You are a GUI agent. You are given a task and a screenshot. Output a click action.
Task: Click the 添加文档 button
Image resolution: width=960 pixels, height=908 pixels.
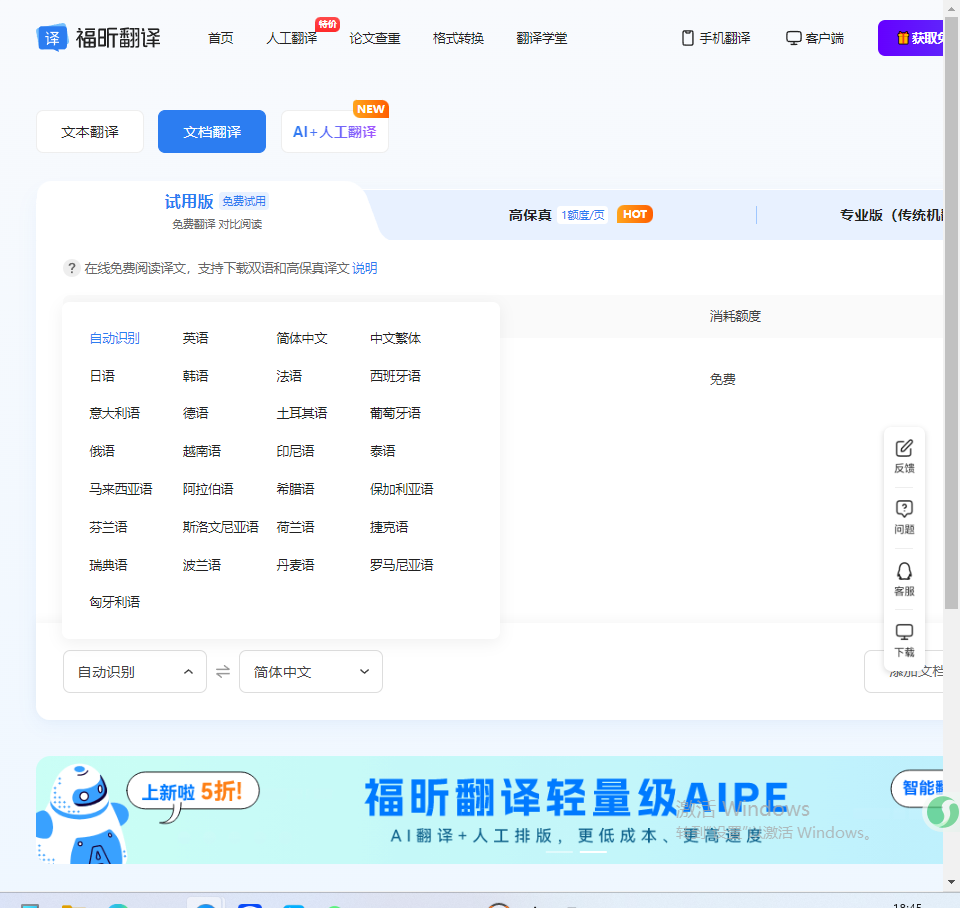pyautogui.click(x=904, y=672)
